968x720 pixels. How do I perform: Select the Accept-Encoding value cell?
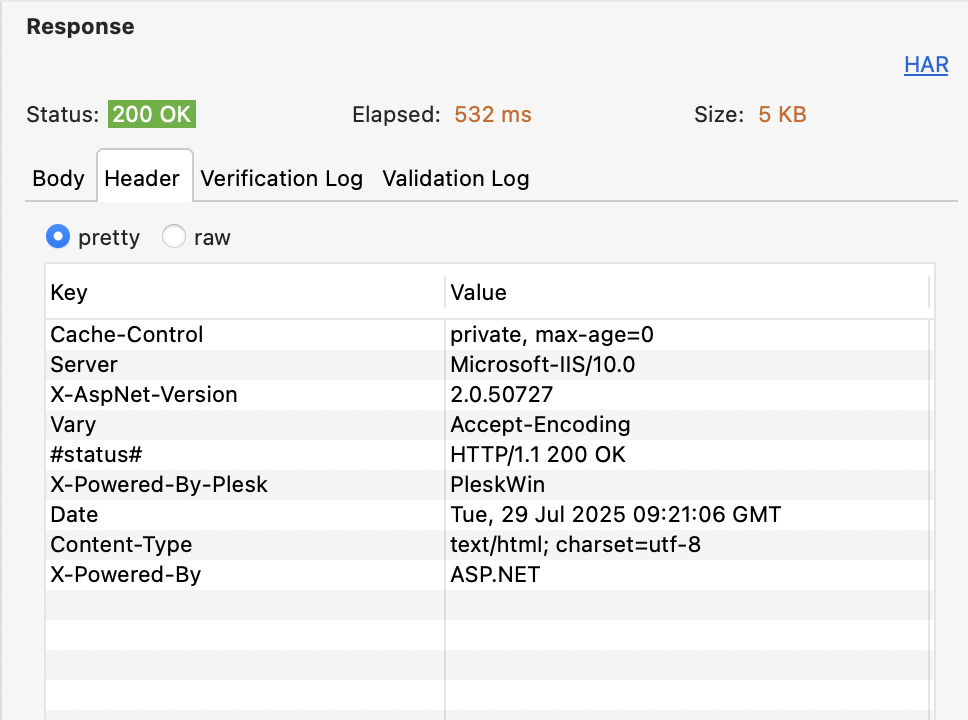(x=686, y=425)
